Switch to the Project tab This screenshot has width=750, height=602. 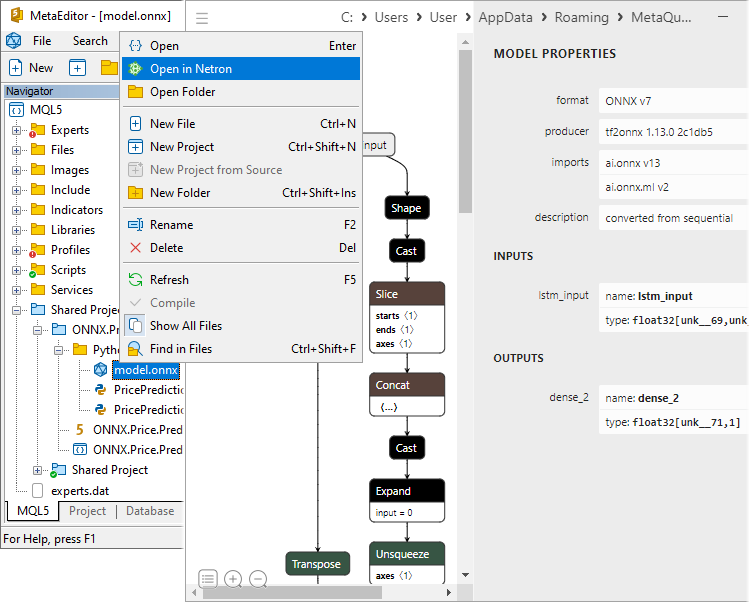pyautogui.click(x=88, y=511)
